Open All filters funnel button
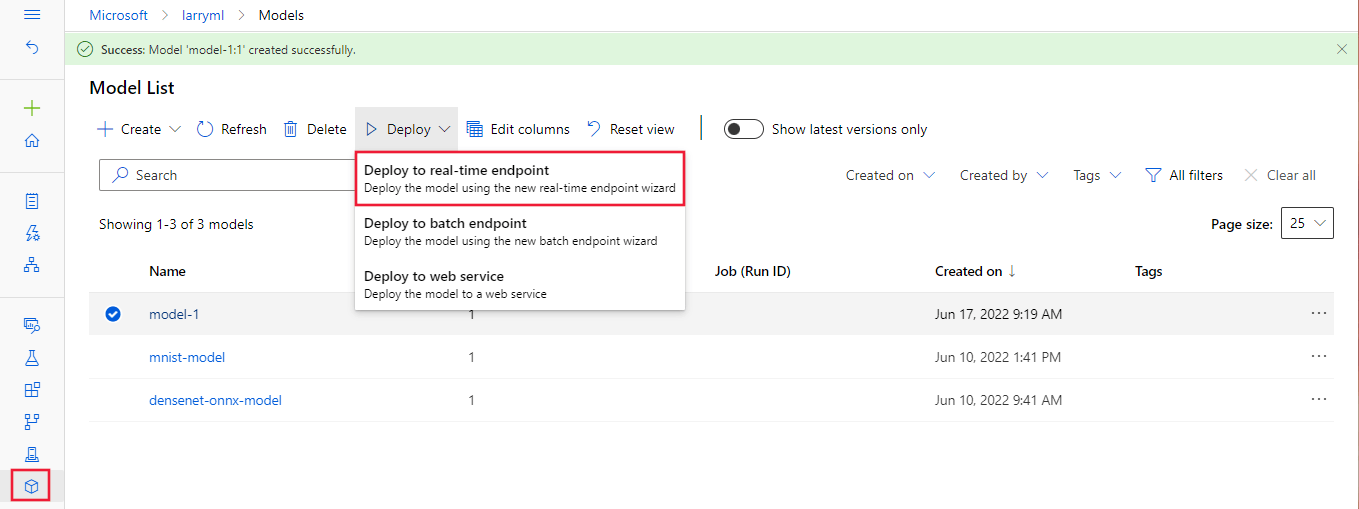 click(1184, 175)
